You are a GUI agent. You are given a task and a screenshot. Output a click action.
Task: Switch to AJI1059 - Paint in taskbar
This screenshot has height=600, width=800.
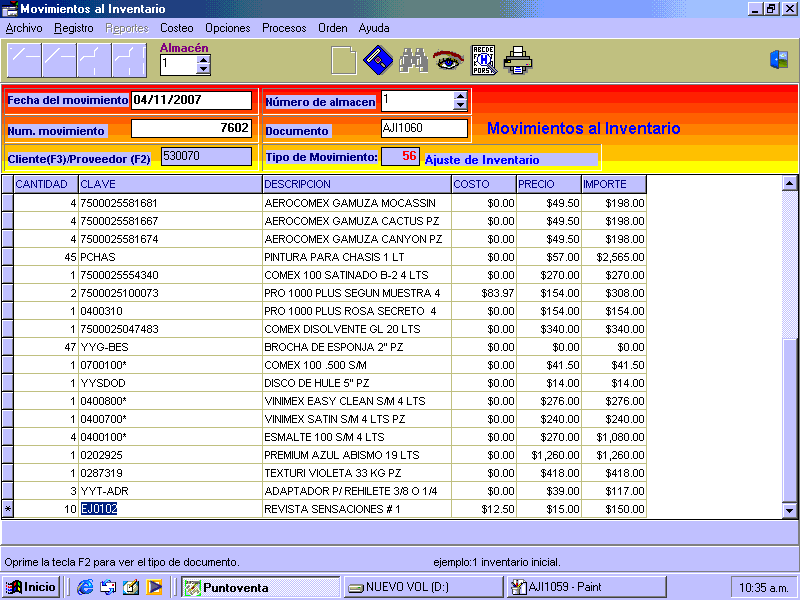(x=570, y=587)
